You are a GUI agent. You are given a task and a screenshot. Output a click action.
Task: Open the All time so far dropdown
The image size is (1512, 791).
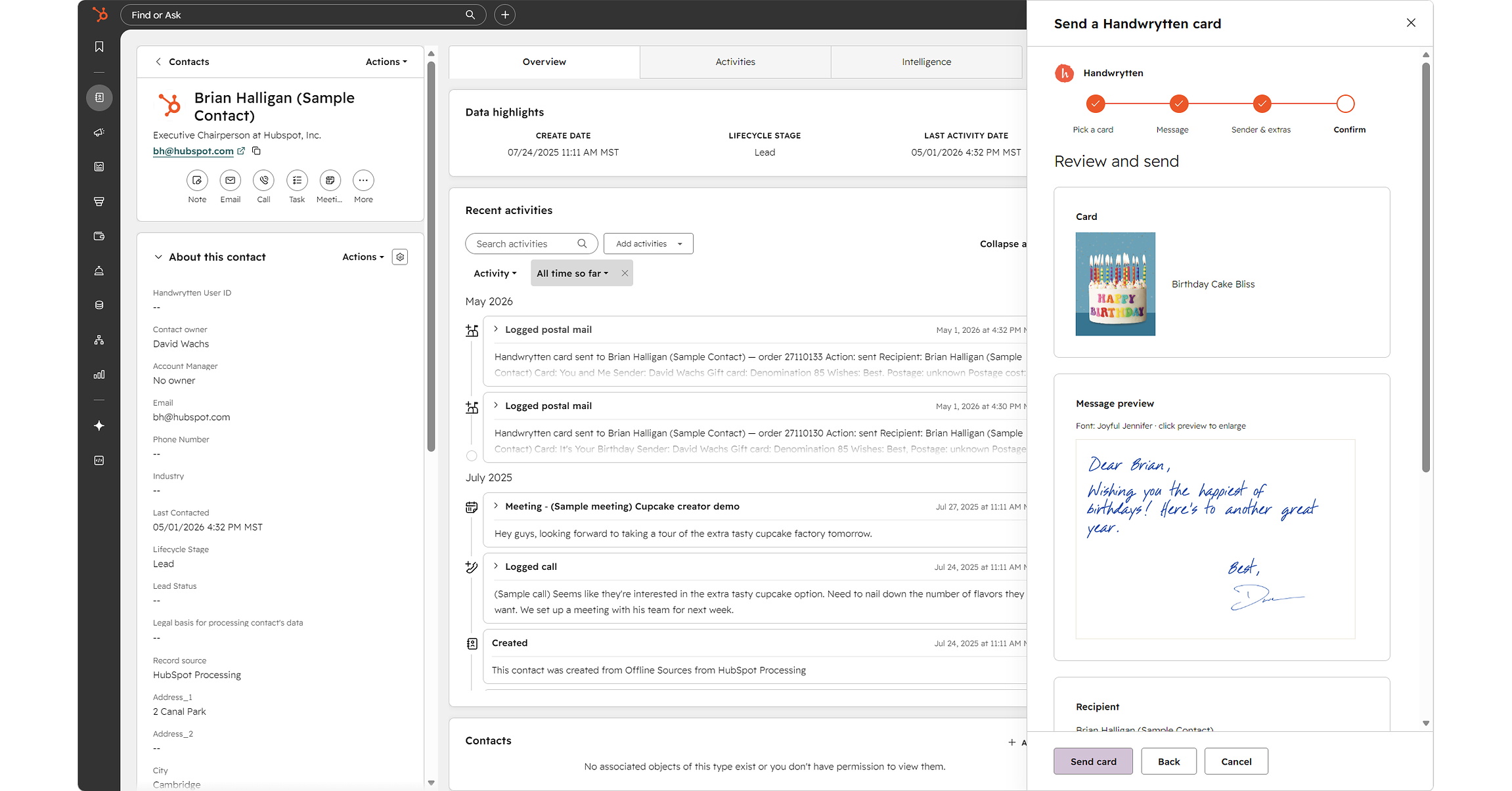tap(572, 273)
